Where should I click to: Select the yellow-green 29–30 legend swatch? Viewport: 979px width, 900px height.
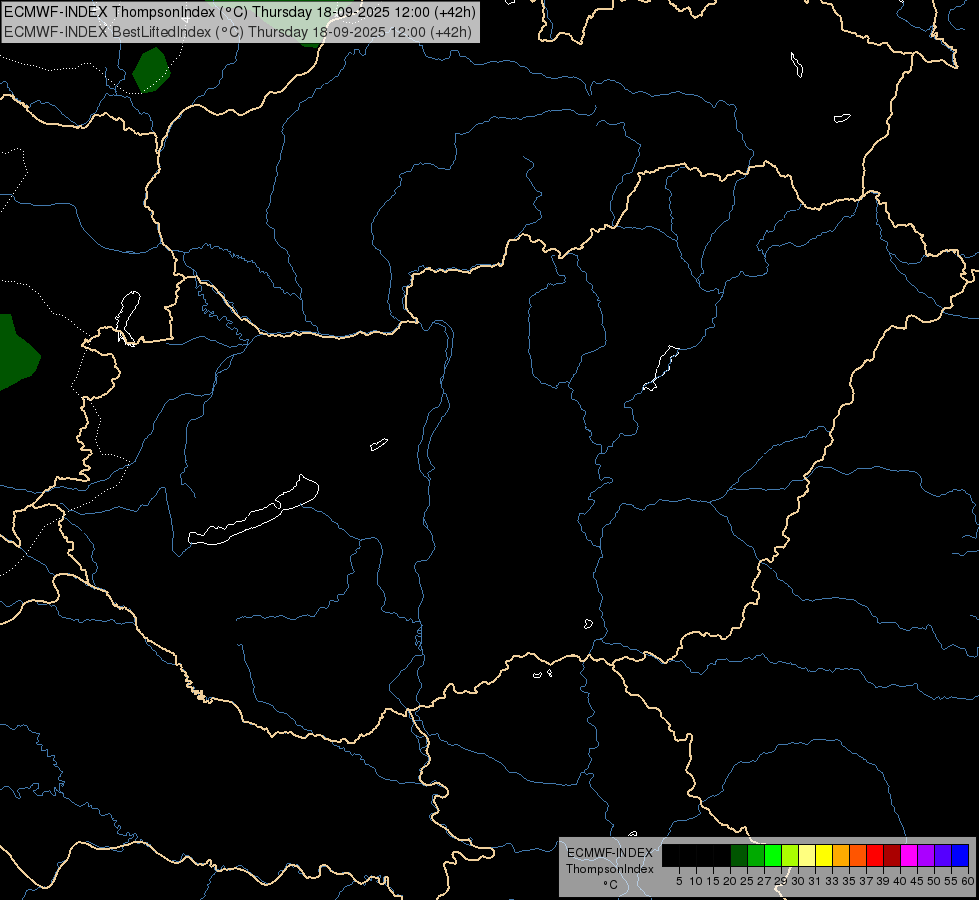(790, 855)
